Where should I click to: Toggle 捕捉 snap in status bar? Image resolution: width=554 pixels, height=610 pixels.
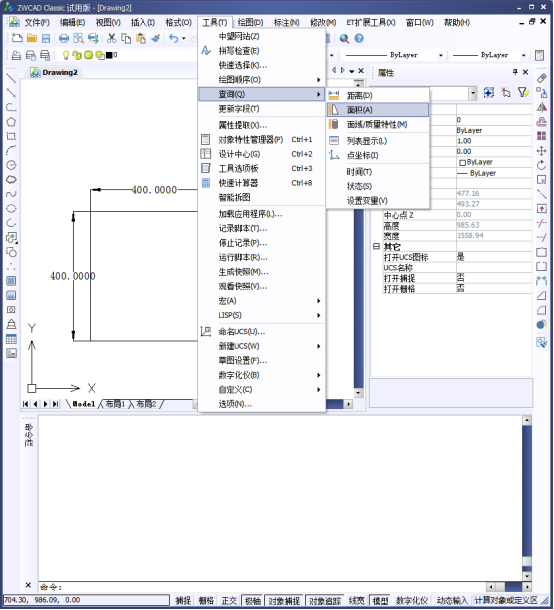[183, 601]
